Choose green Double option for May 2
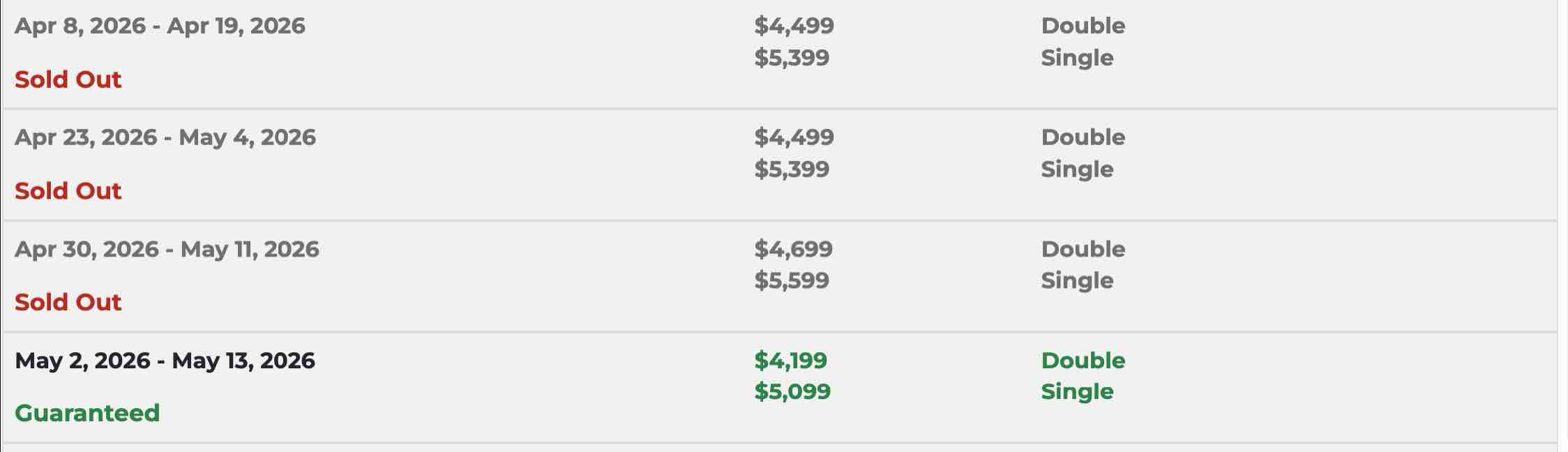 [x=1083, y=361]
